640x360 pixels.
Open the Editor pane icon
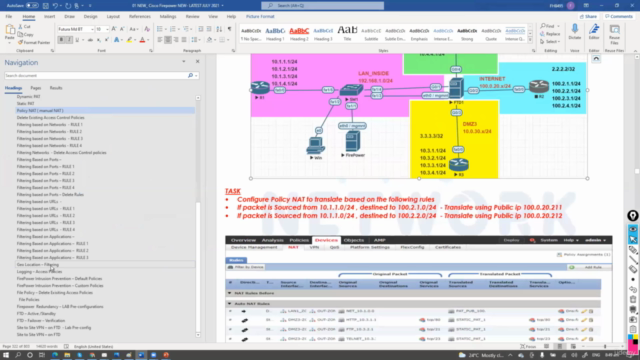(594, 29)
